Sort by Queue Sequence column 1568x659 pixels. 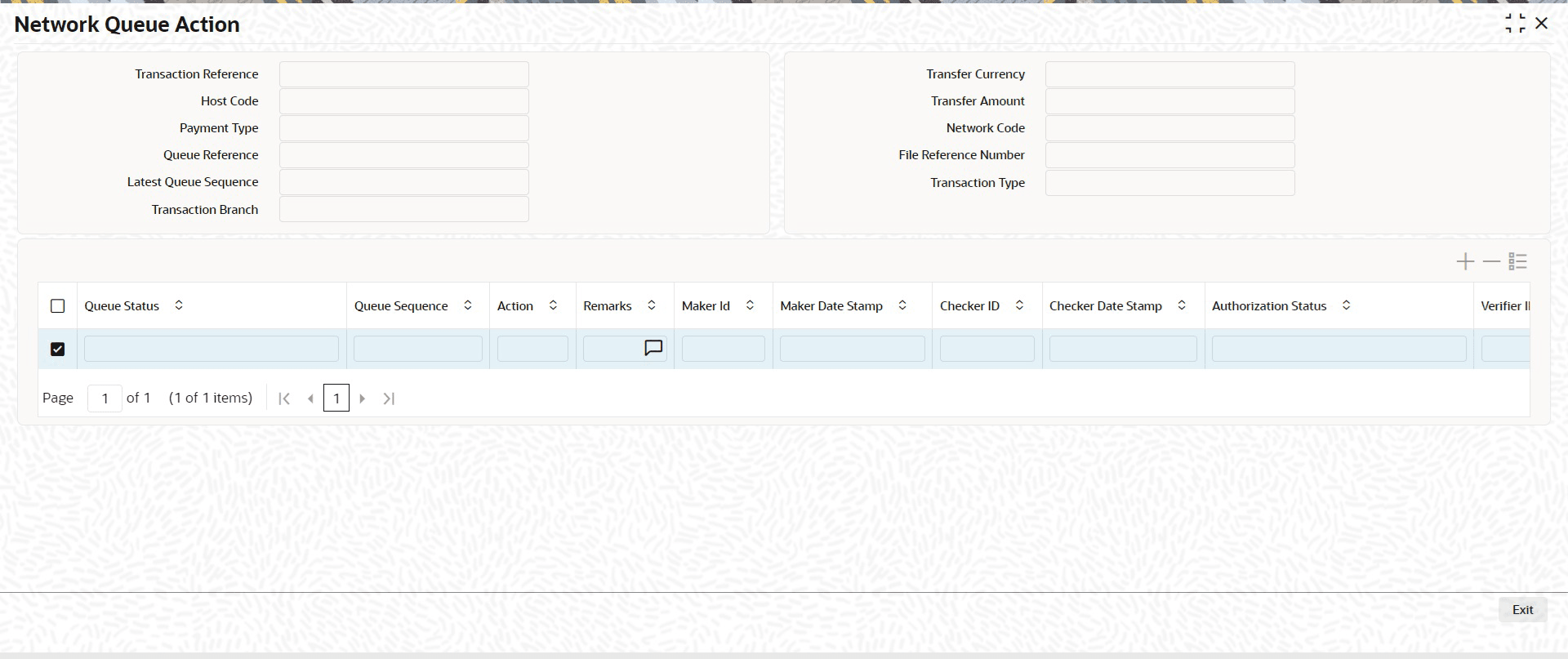[x=468, y=305]
